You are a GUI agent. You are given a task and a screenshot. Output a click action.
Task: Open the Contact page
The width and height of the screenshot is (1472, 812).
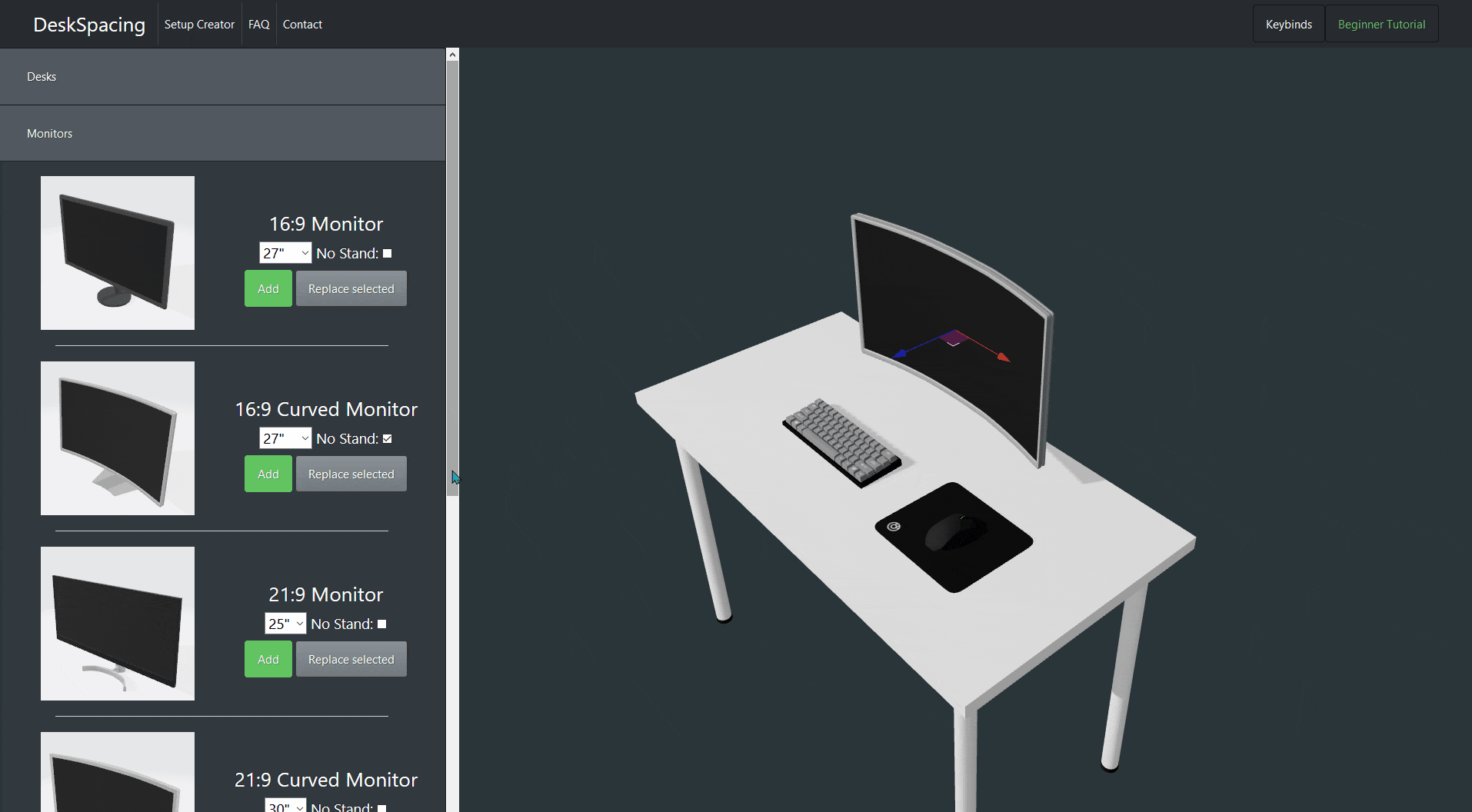[302, 25]
